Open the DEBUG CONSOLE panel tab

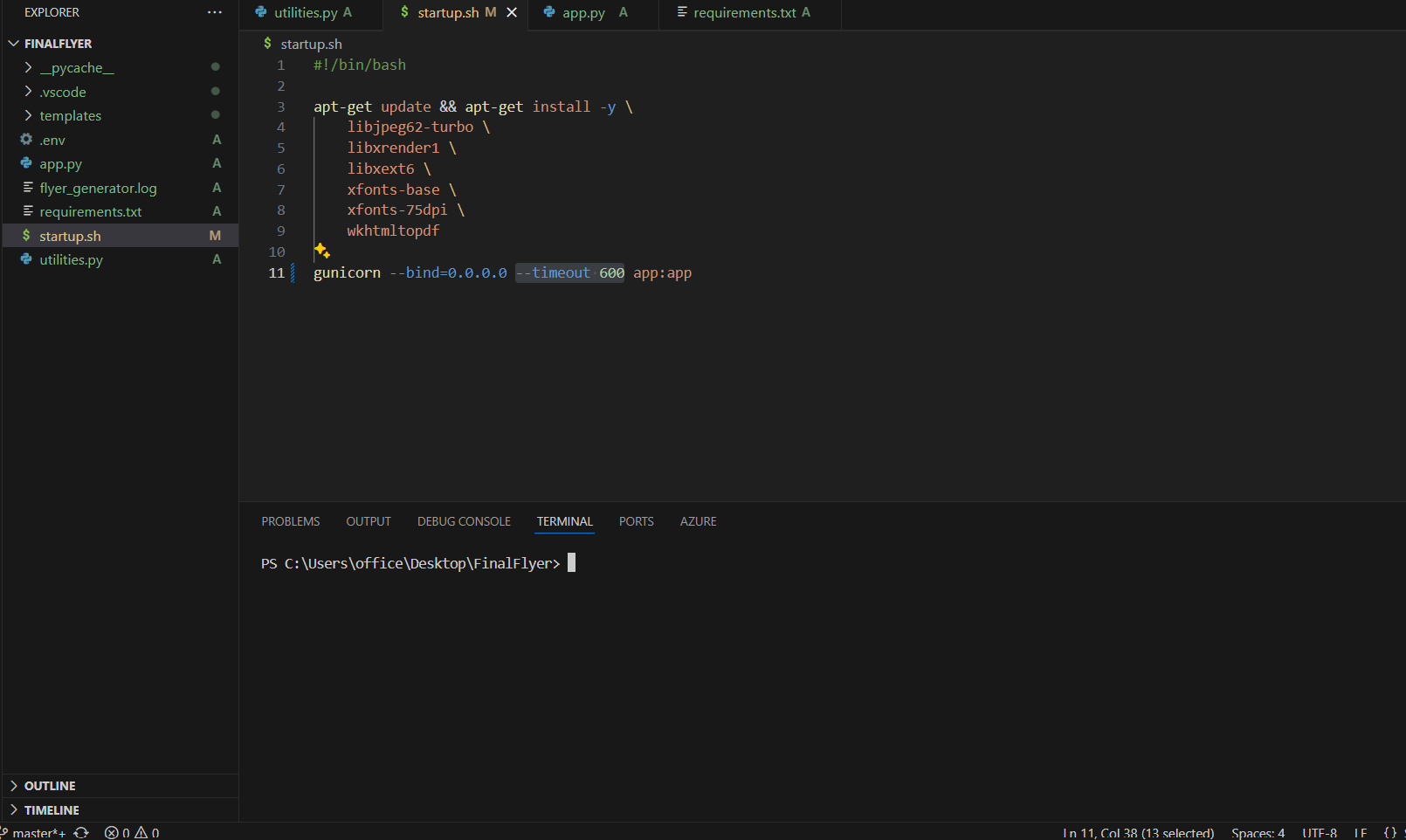[x=464, y=521]
